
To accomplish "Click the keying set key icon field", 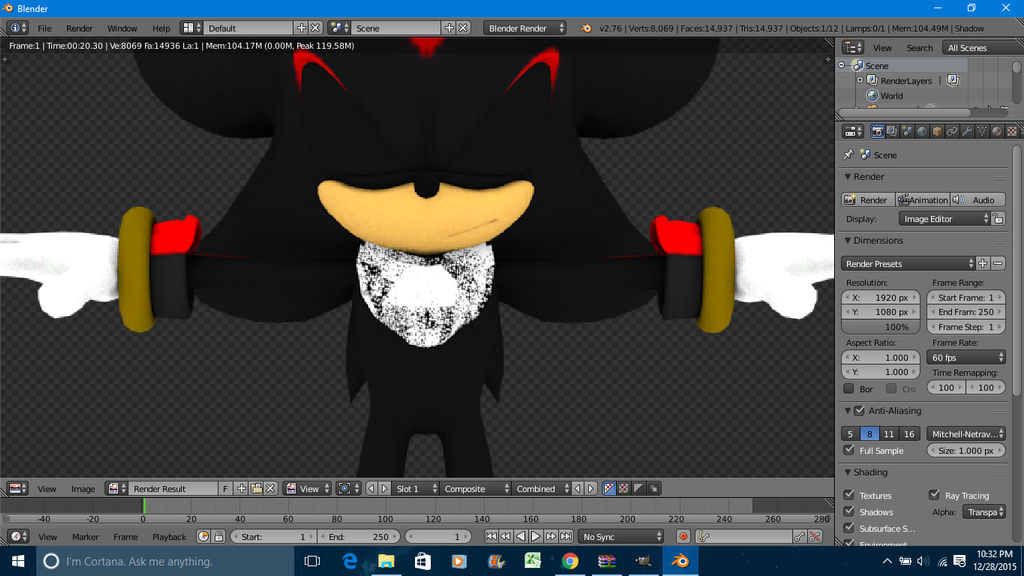I will 743,537.
